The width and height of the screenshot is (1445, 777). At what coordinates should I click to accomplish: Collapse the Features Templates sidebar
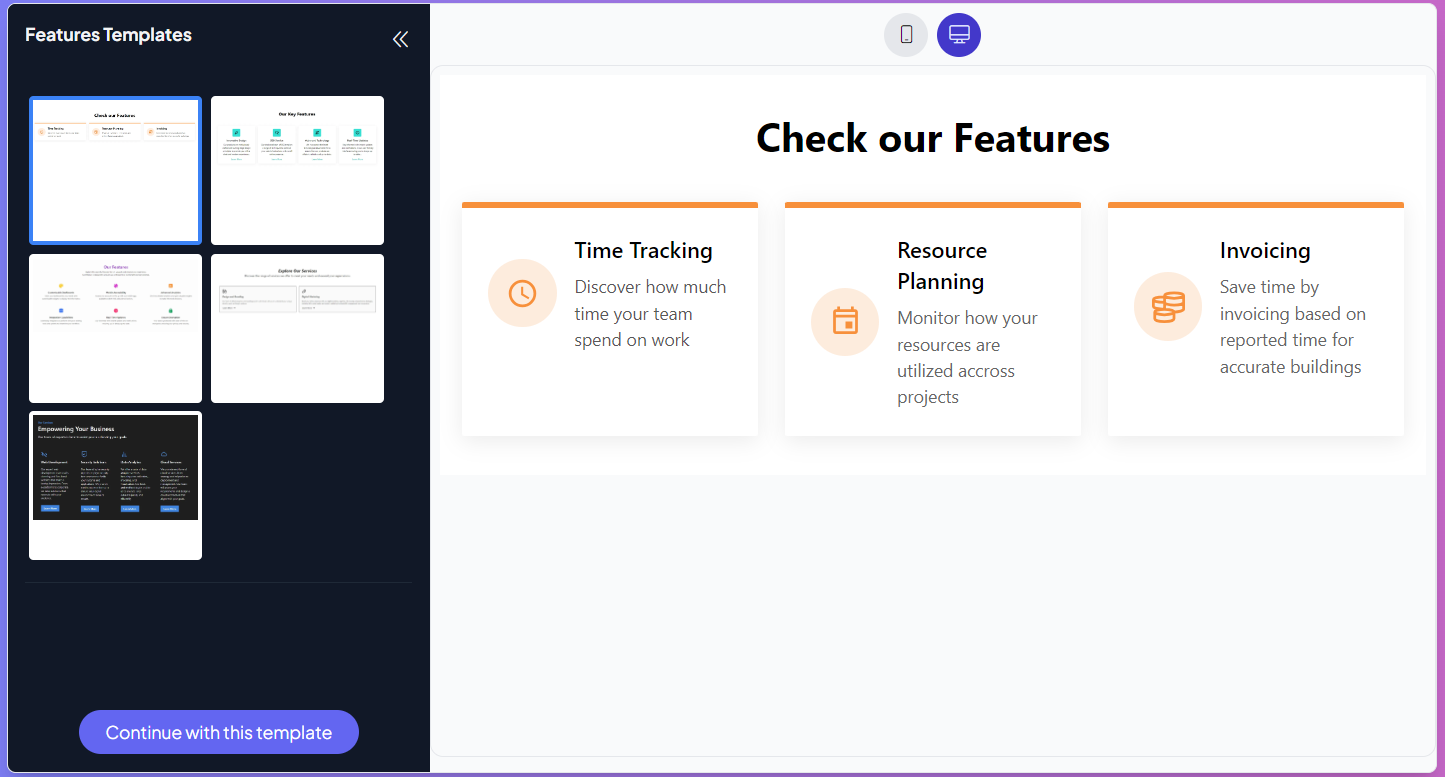[400, 39]
